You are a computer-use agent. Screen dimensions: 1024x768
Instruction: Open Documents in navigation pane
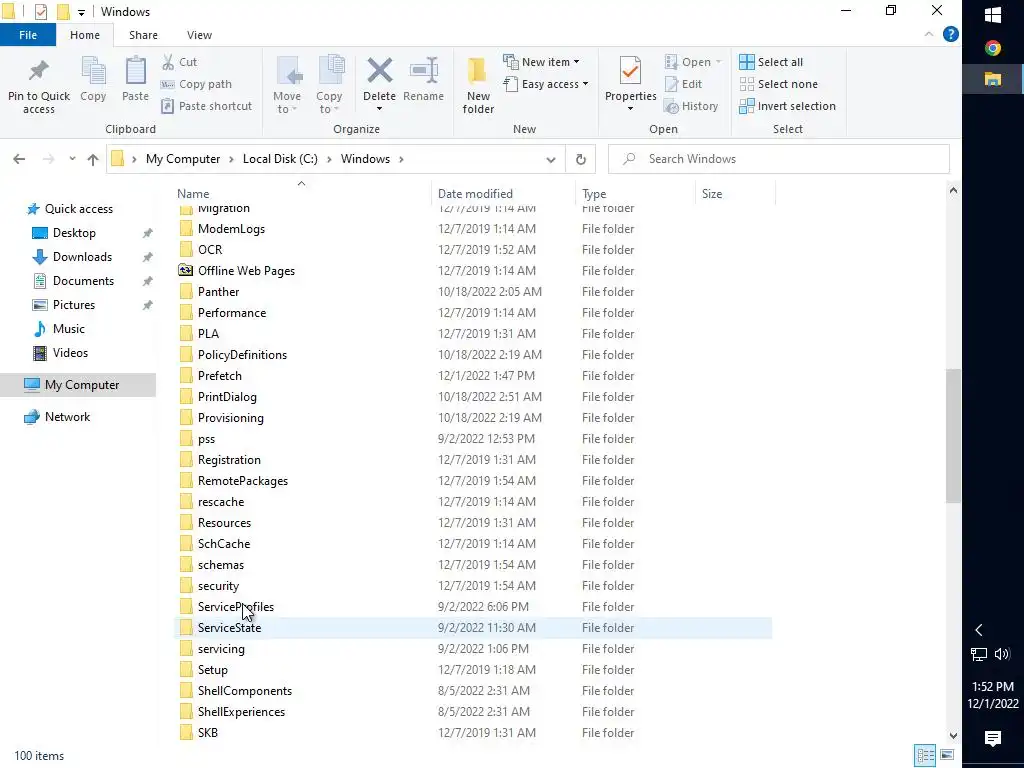83,281
